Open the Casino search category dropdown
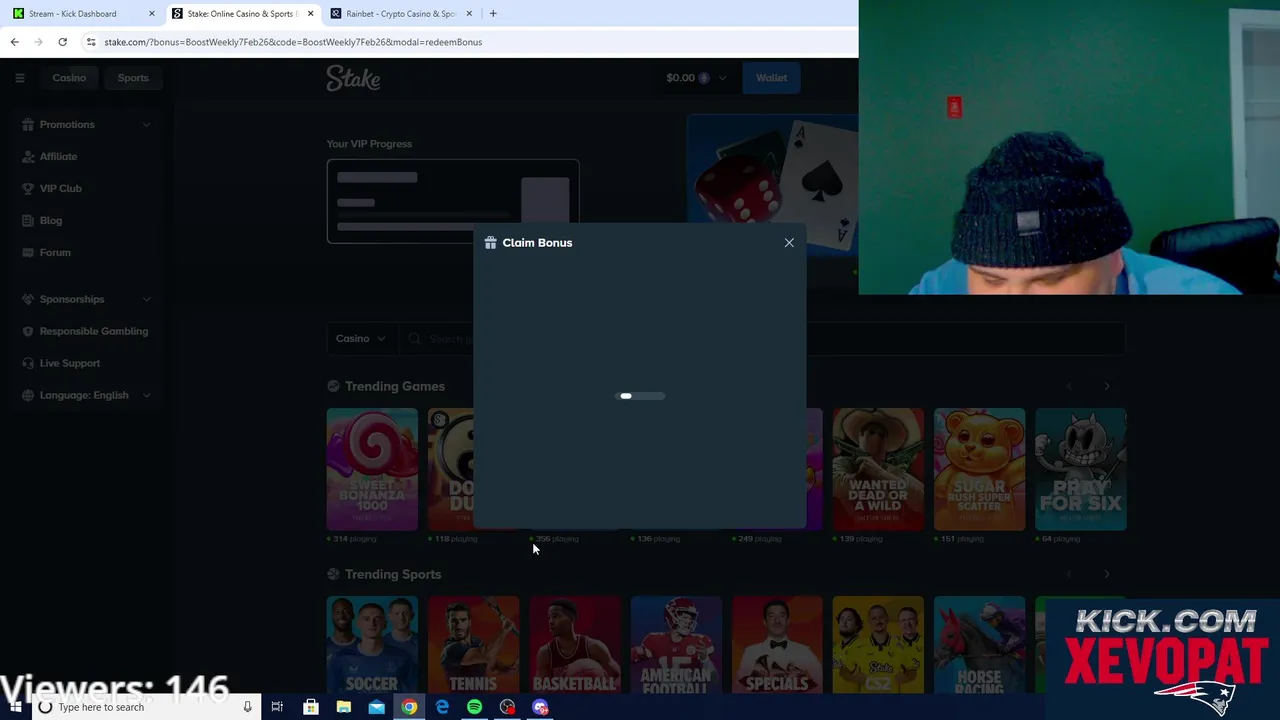The image size is (1280, 720). [x=361, y=338]
